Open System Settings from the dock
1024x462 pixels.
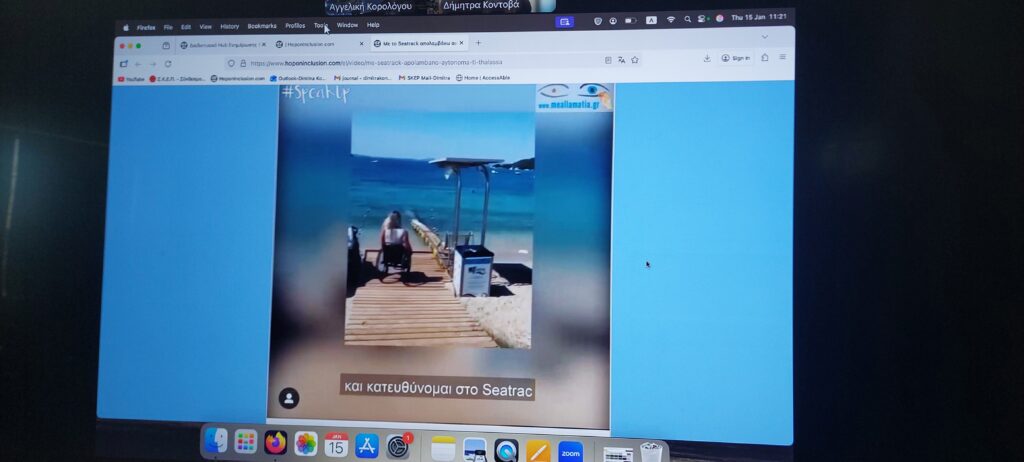pos(399,446)
